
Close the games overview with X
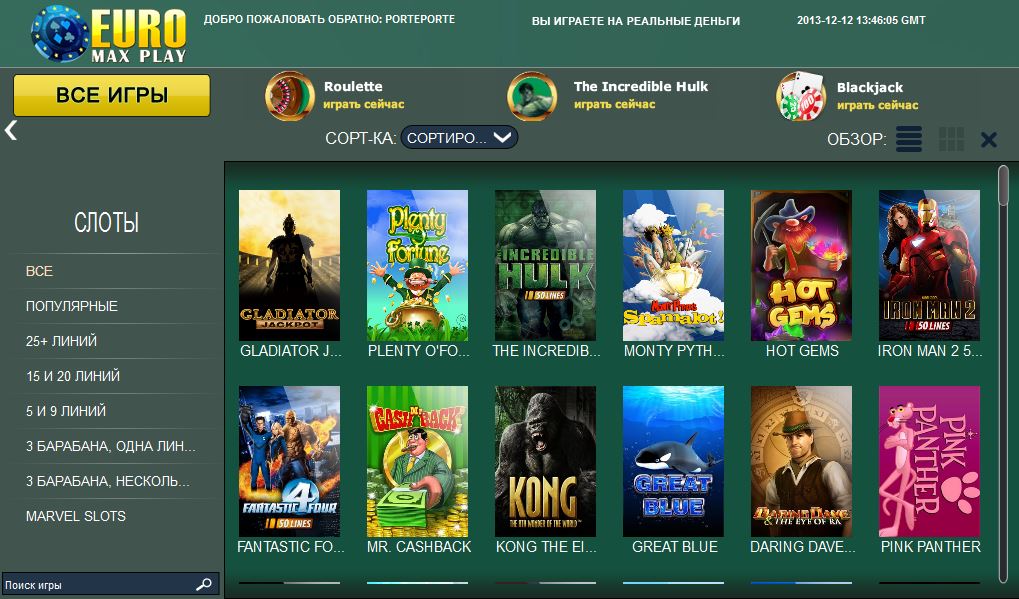point(988,139)
